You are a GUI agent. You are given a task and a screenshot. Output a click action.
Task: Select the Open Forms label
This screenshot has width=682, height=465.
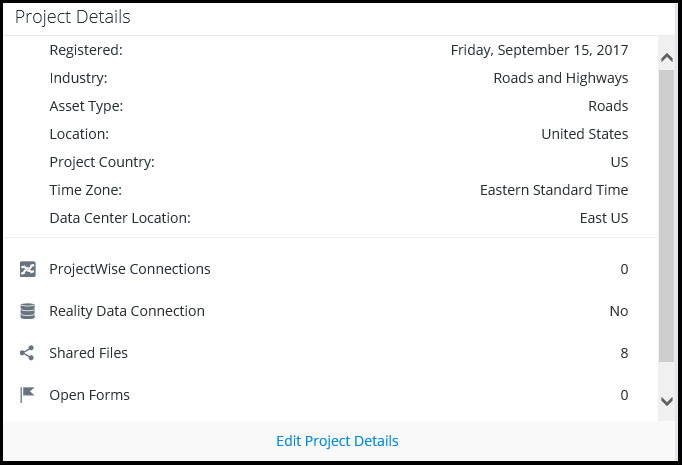[90, 395]
